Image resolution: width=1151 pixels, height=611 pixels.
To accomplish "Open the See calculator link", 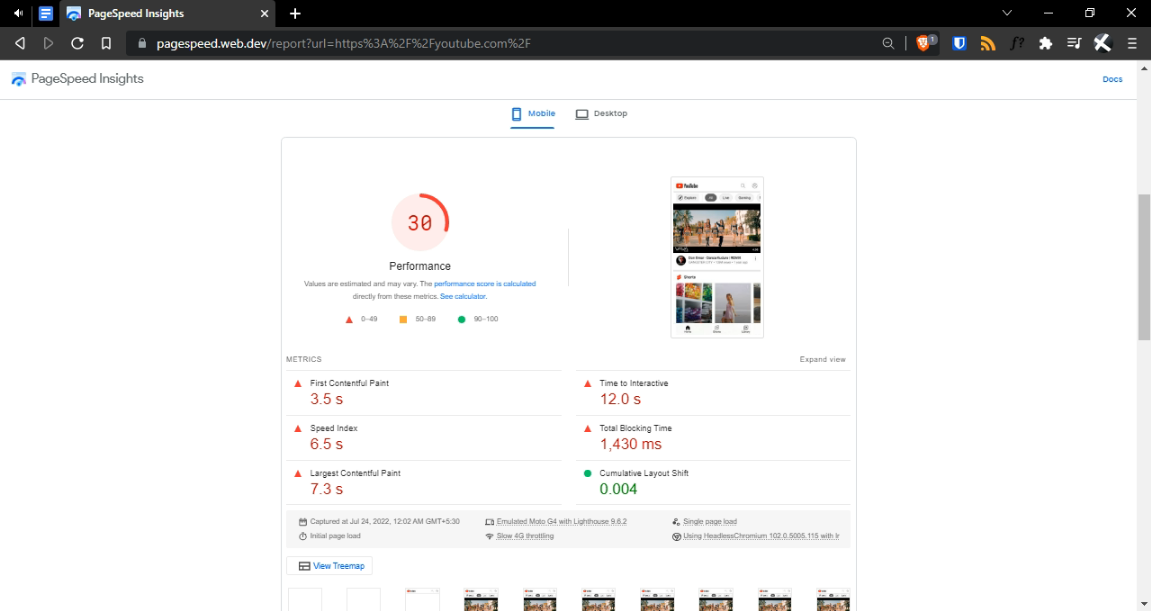I will pos(463,296).
